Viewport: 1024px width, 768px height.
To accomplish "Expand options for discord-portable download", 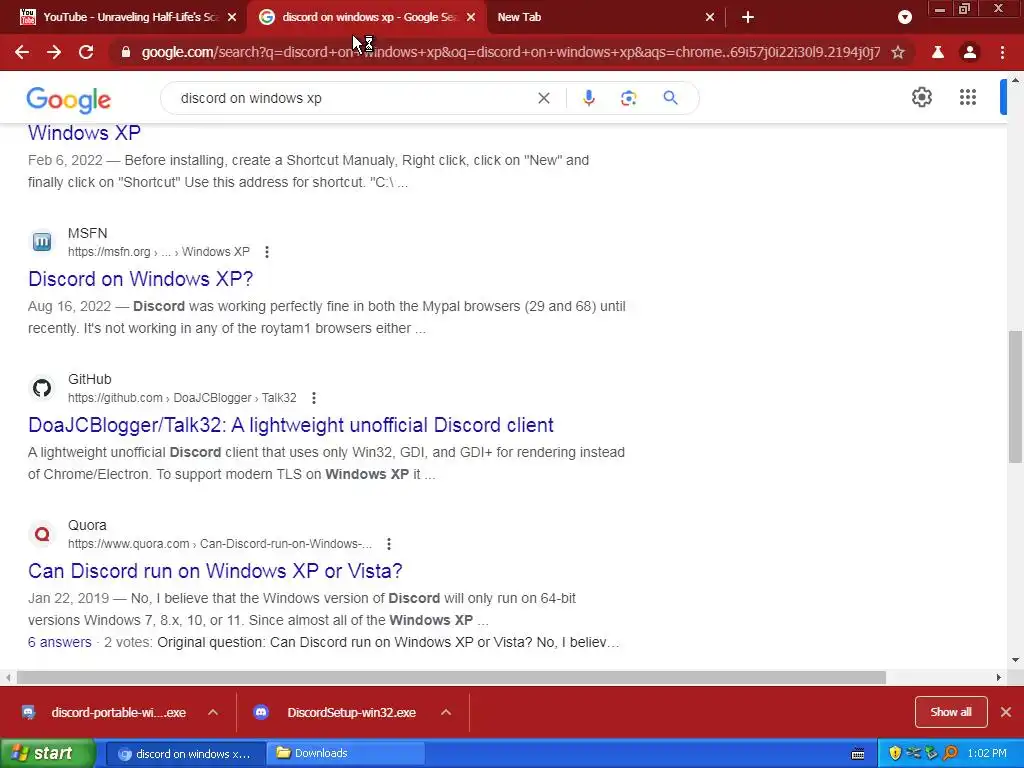I will [x=213, y=712].
